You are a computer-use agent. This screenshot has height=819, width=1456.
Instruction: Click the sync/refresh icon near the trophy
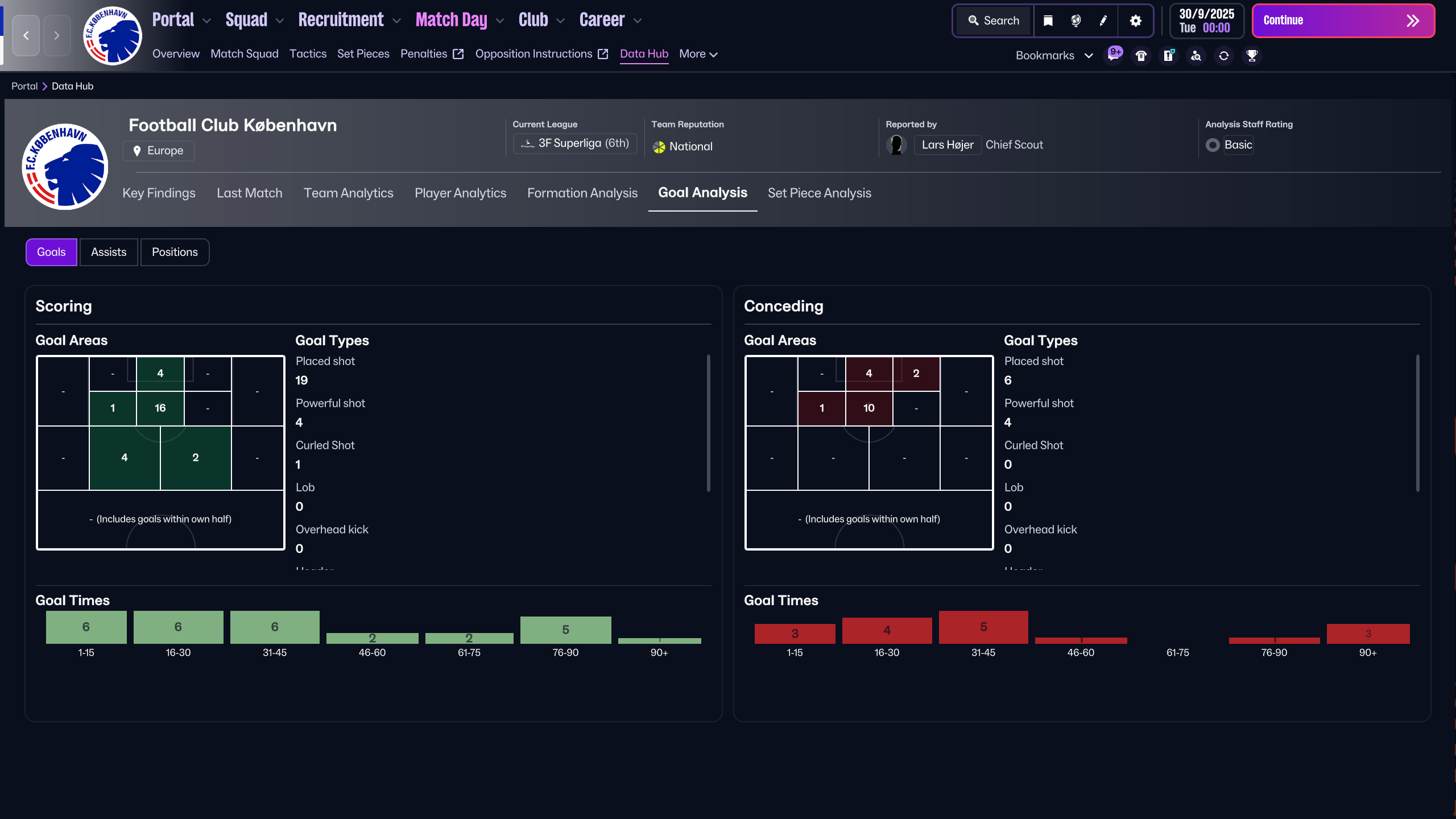[1223, 55]
